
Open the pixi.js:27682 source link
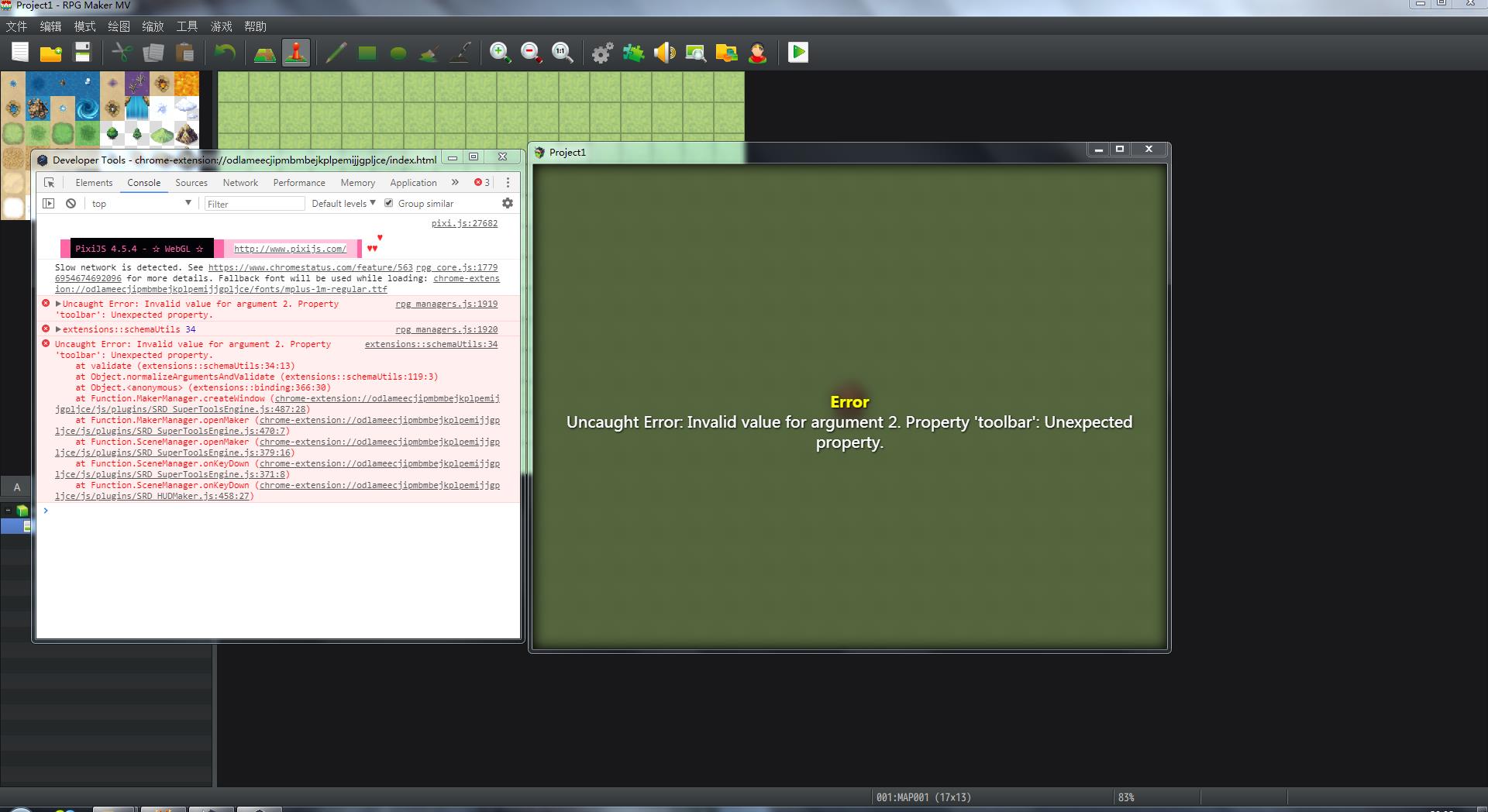464,223
